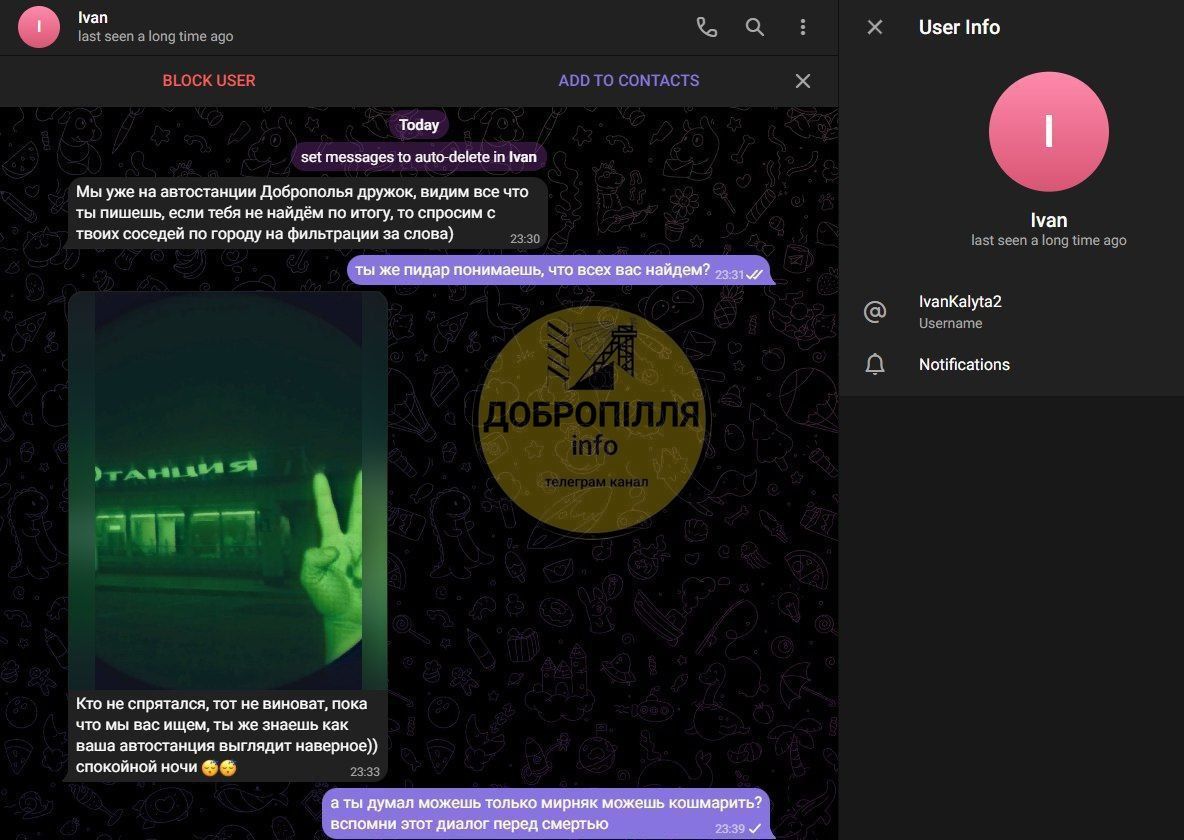1184x840 pixels.
Task: Start a voice call with Ivan
Action: (x=706, y=27)
